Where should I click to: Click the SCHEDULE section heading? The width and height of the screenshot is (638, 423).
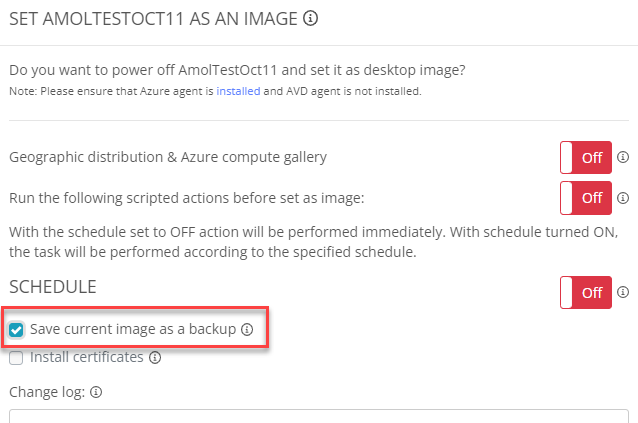53,287
